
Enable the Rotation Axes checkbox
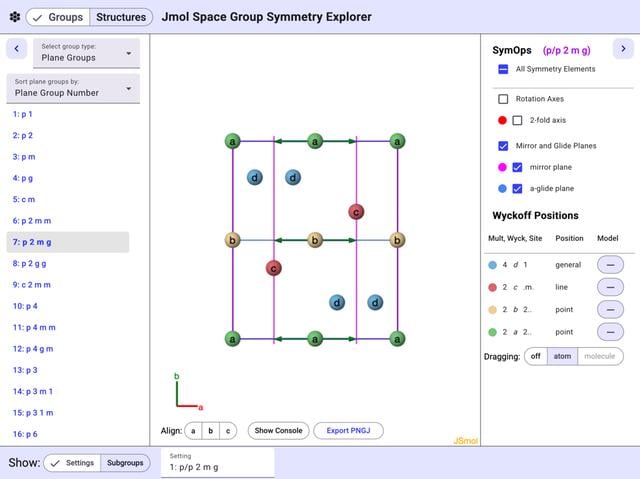point(503,99)
